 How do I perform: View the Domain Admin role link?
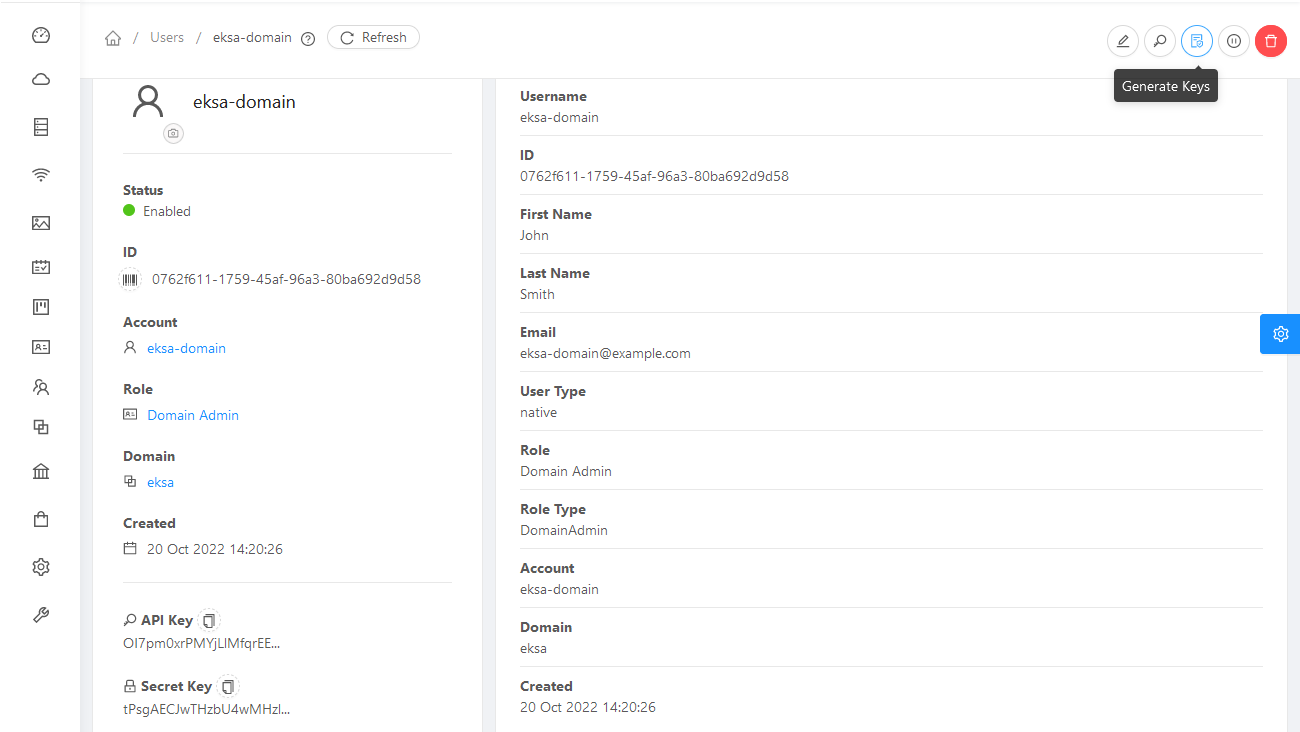click(193, 414)
